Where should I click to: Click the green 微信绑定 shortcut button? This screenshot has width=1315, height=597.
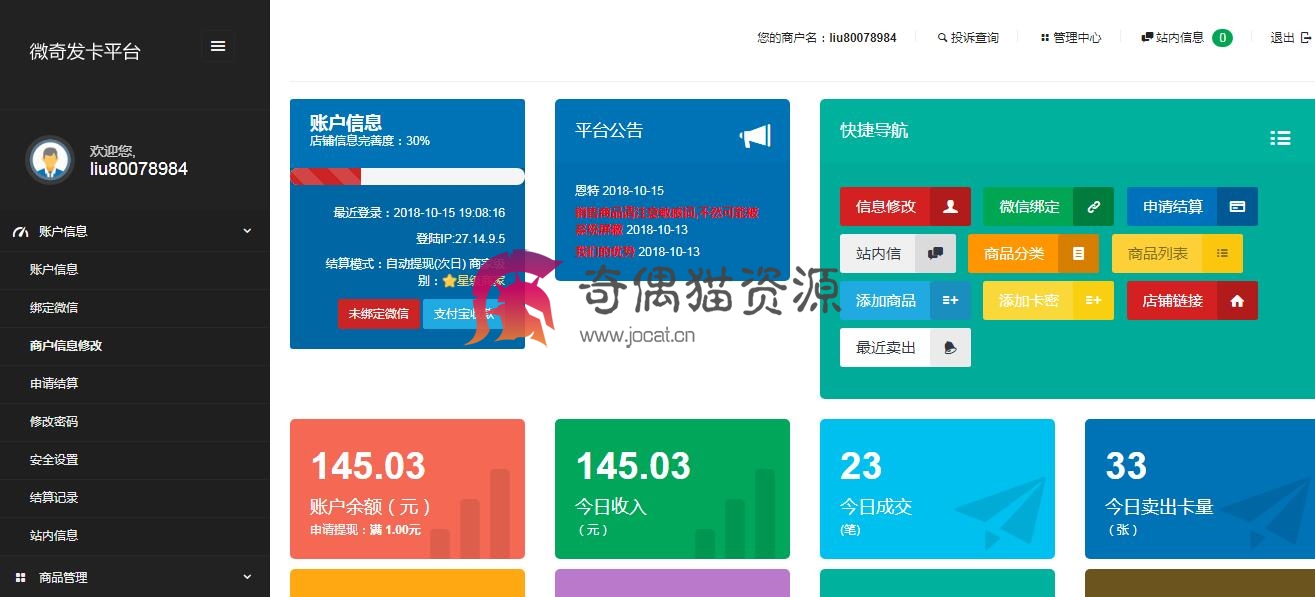point(1049,206)
